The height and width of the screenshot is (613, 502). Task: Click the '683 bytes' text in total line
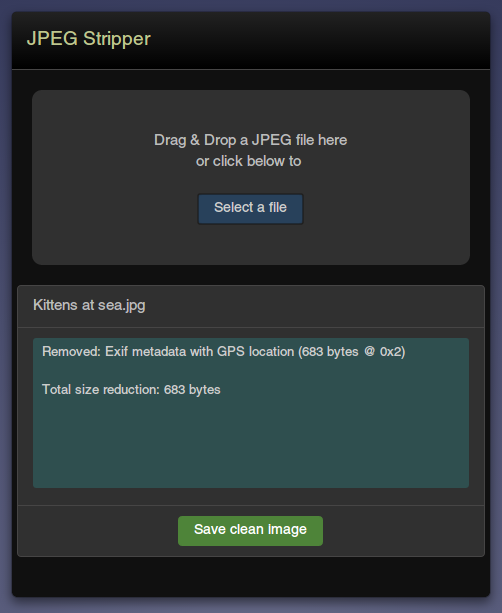192,389
